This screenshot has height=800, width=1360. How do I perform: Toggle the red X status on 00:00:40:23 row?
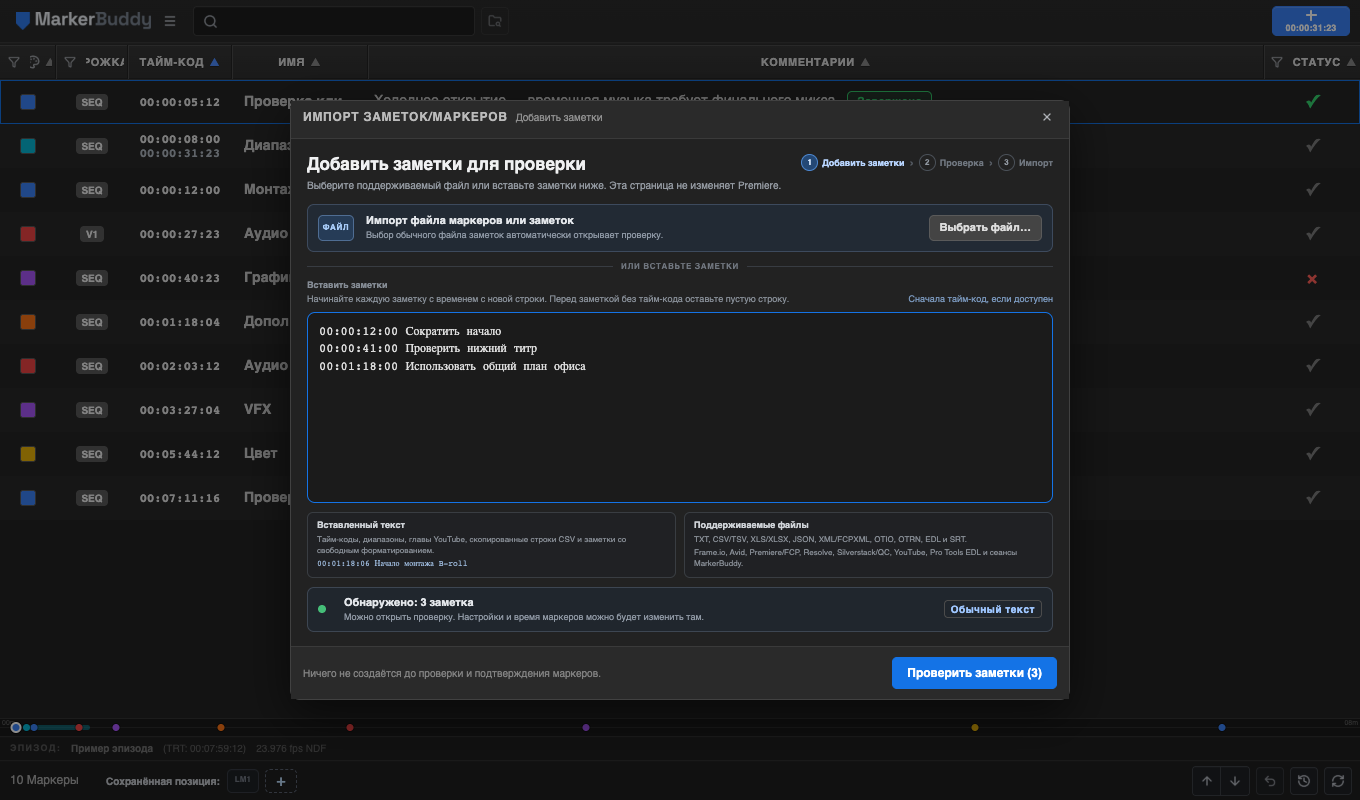coord(1312,279)
